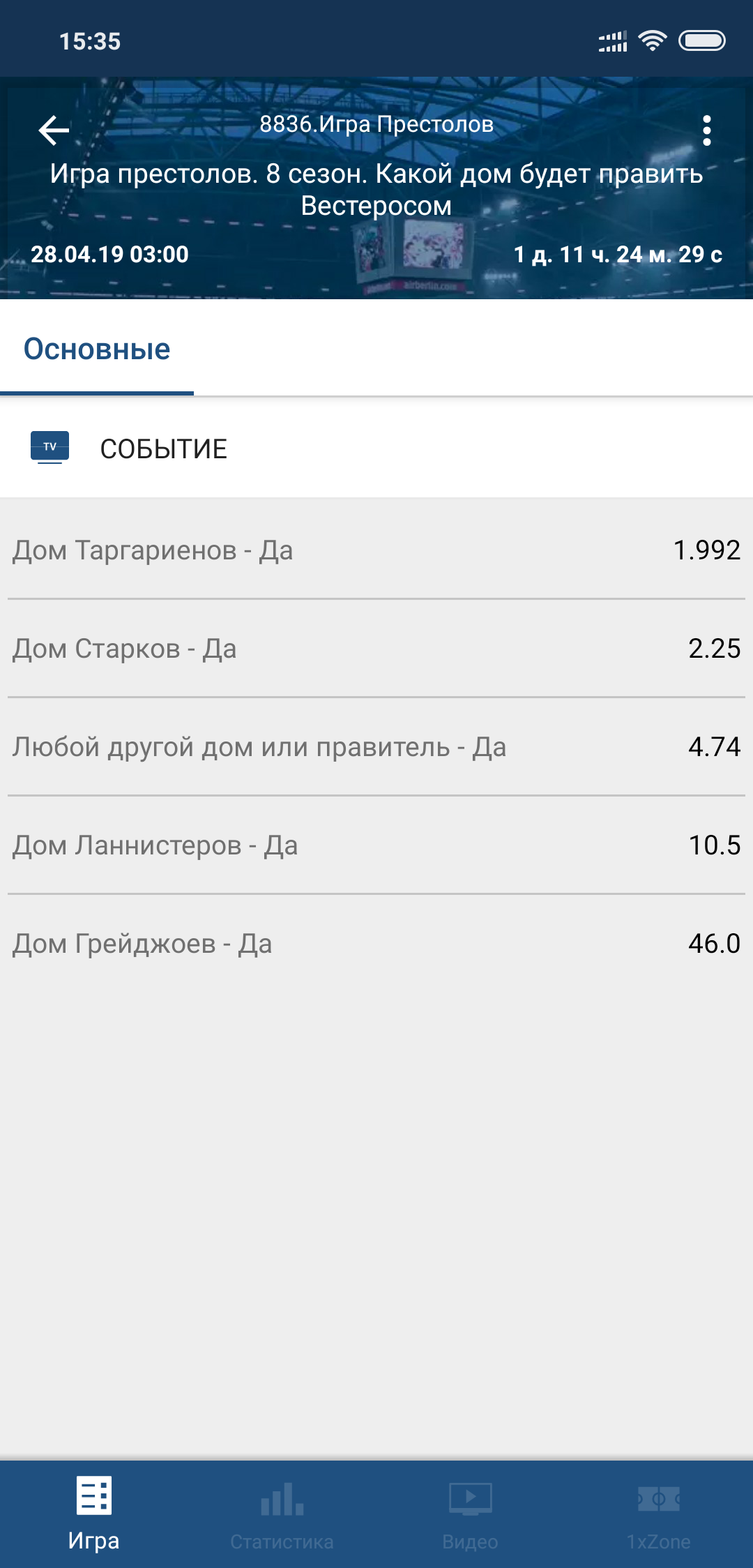Tap the countdown timer text
This screenshot has width=753, height=1568.
tap(618, 255)
